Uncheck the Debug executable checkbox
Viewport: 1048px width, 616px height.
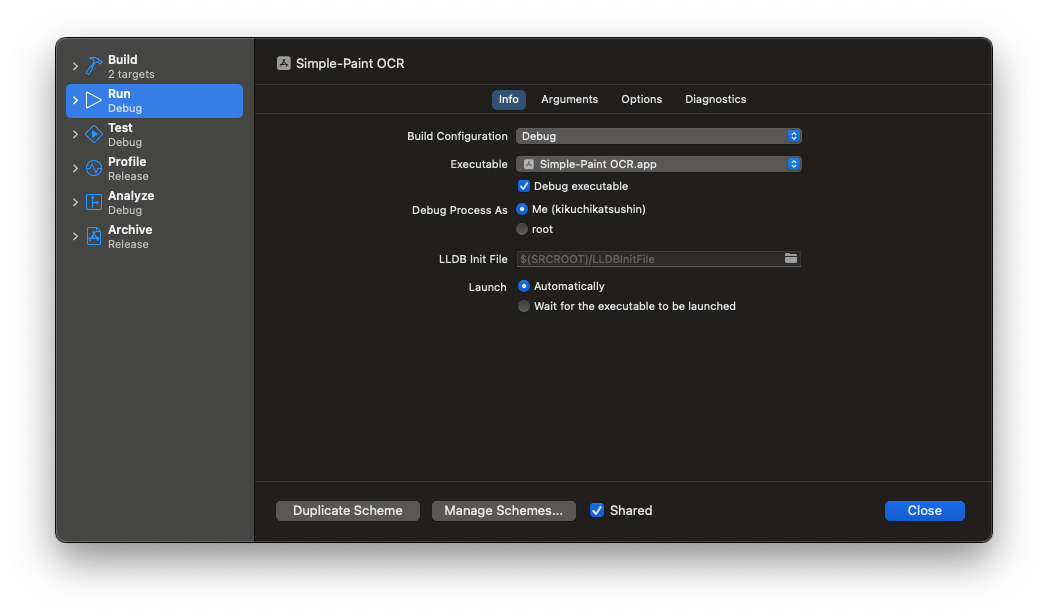tap(524, 186)
